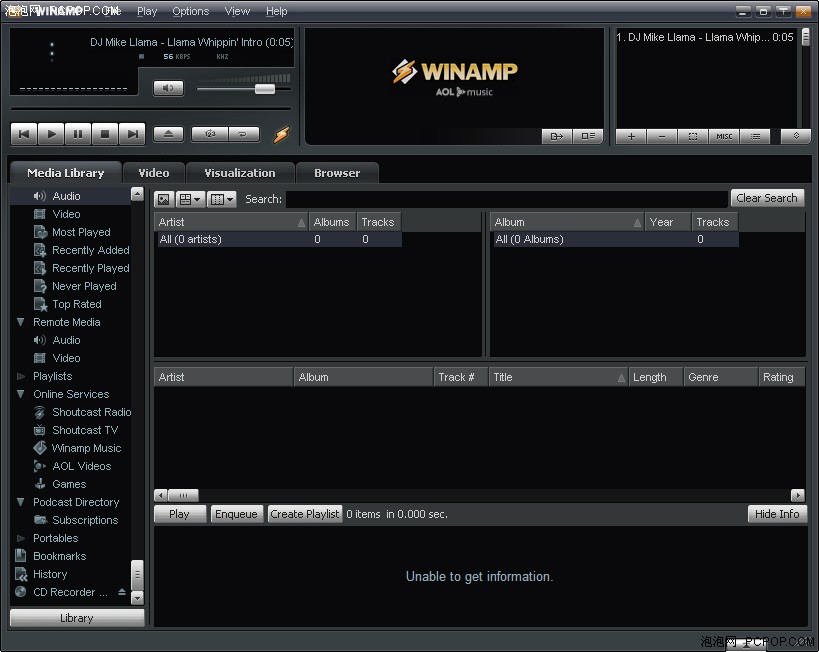Click the Library button at bottom
The height and width of the screenshot is (652, 819).
click(x=77, y=618)
